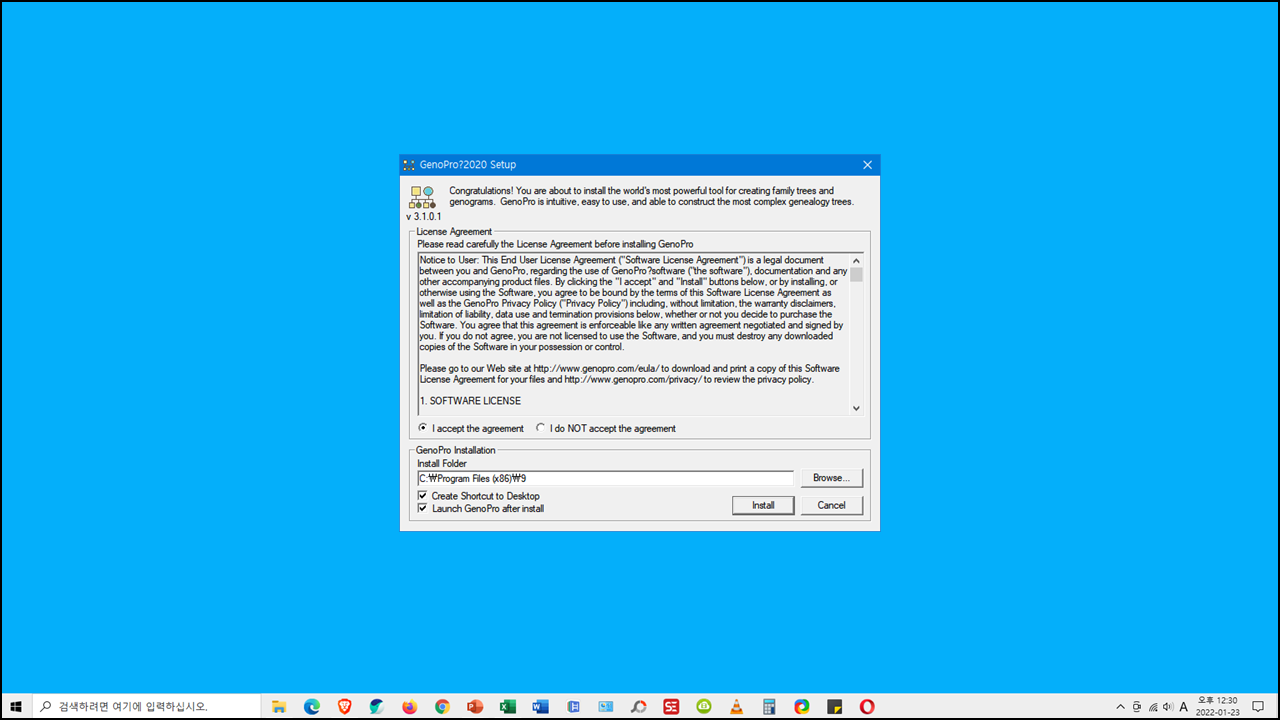
Task: Open Word from the taskbar
Action: [540, 706]
